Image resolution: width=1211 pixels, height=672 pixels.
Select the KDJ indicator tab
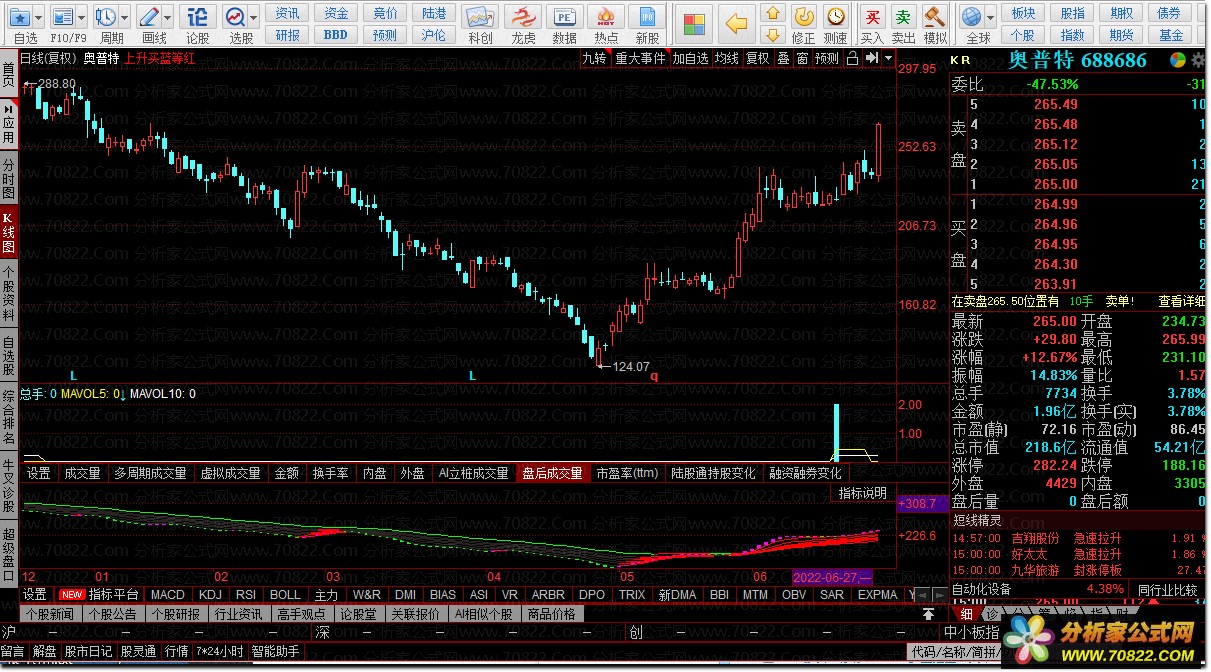pyautogui.click(x=210, y=594)
